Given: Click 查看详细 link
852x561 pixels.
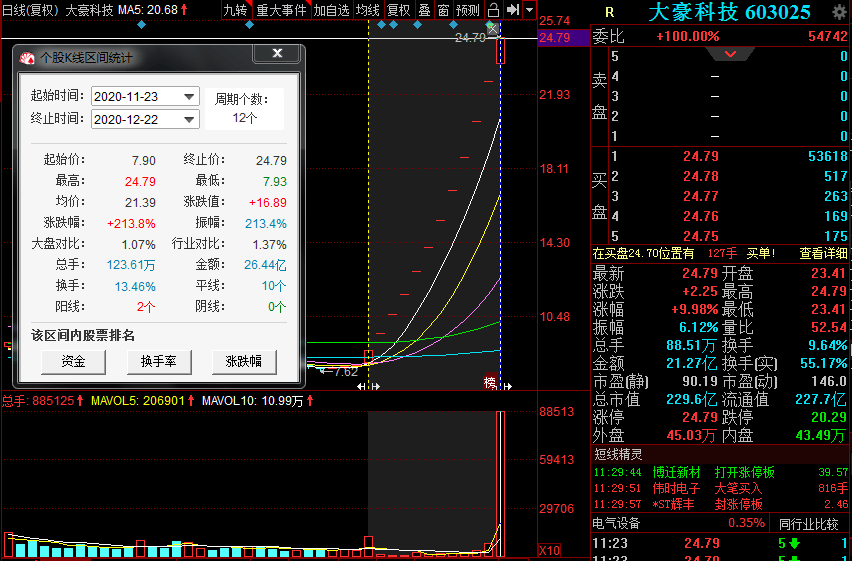Looking at the screenshot, I should point(823,253).
